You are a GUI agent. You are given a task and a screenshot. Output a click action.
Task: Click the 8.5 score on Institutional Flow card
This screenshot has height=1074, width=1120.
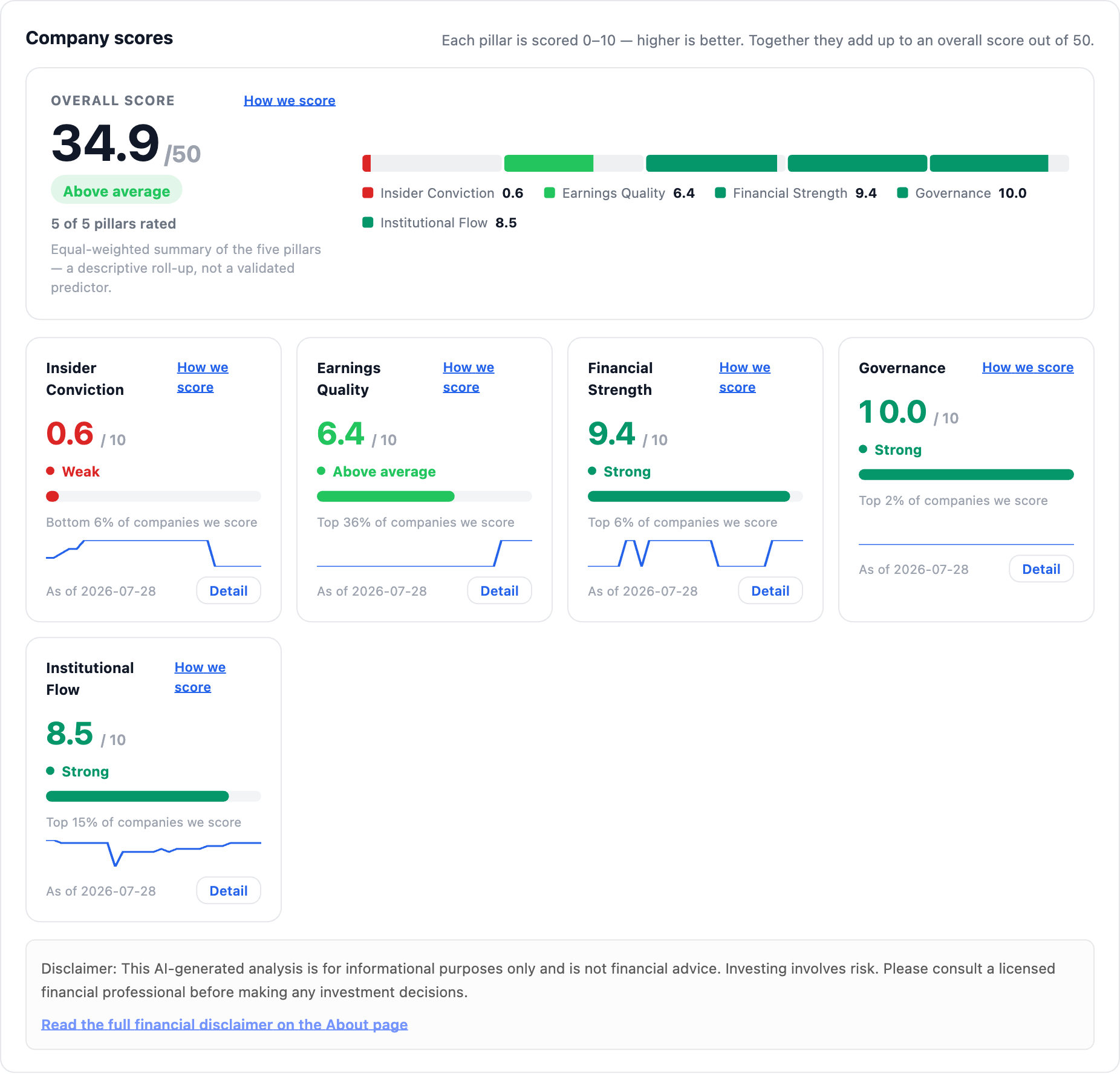[x=70, y=734]
